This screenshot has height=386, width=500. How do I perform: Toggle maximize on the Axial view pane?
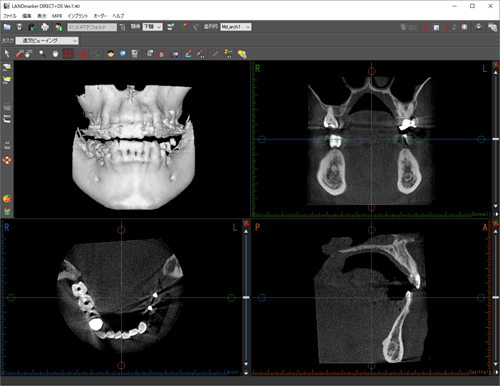coord(246,222)
